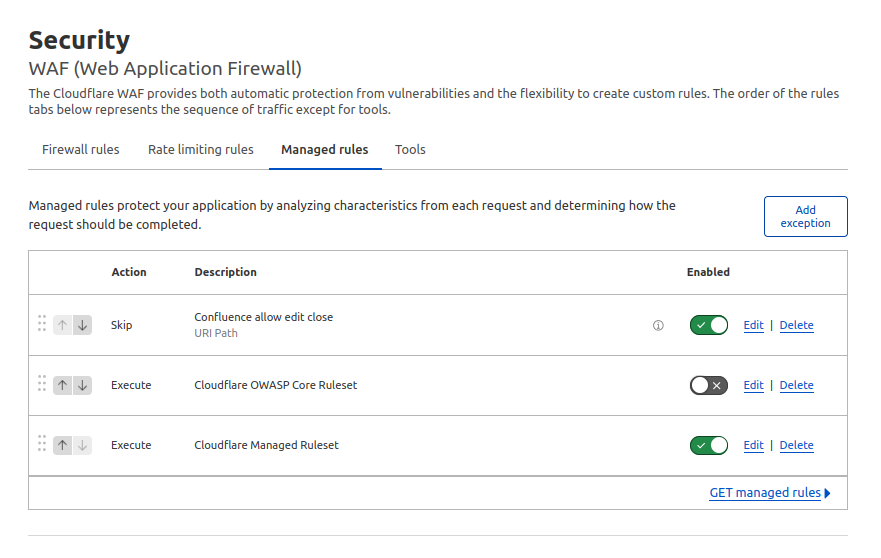Viewport: 881px width, 558px height.
Task: Open the GET managed rules link
Action: pyautogui.click(x=765, y=493)
